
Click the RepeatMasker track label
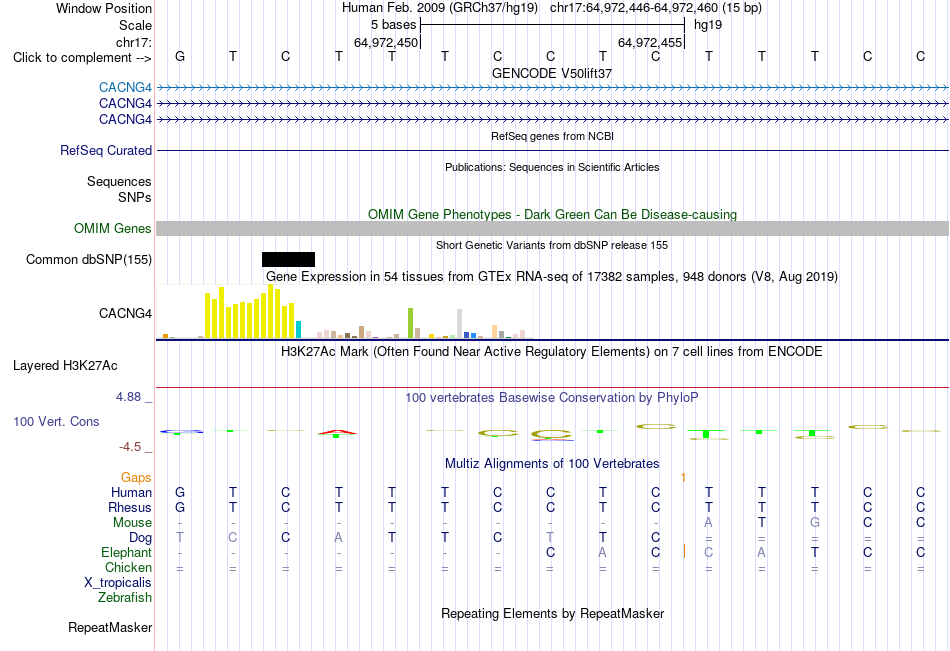[110, 627]
